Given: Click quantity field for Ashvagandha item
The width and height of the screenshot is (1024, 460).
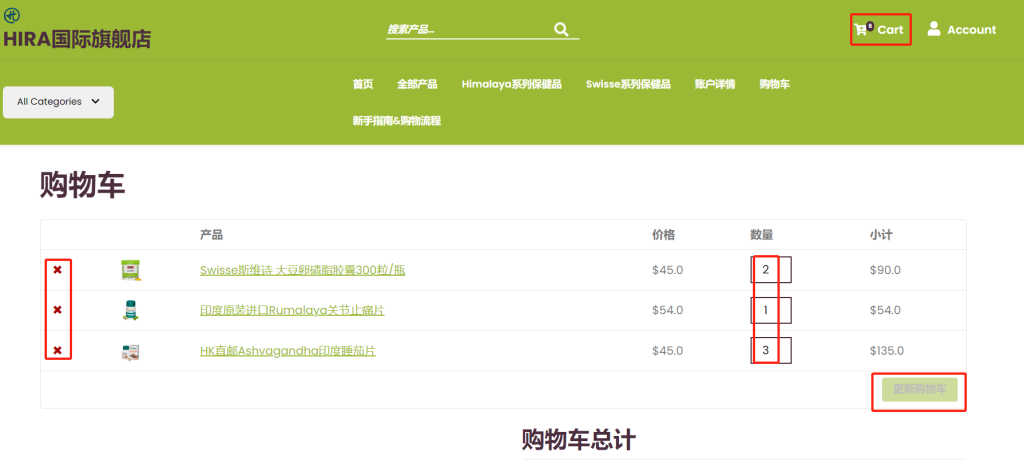Looking at the screenshot, I should tap(771, 351).
